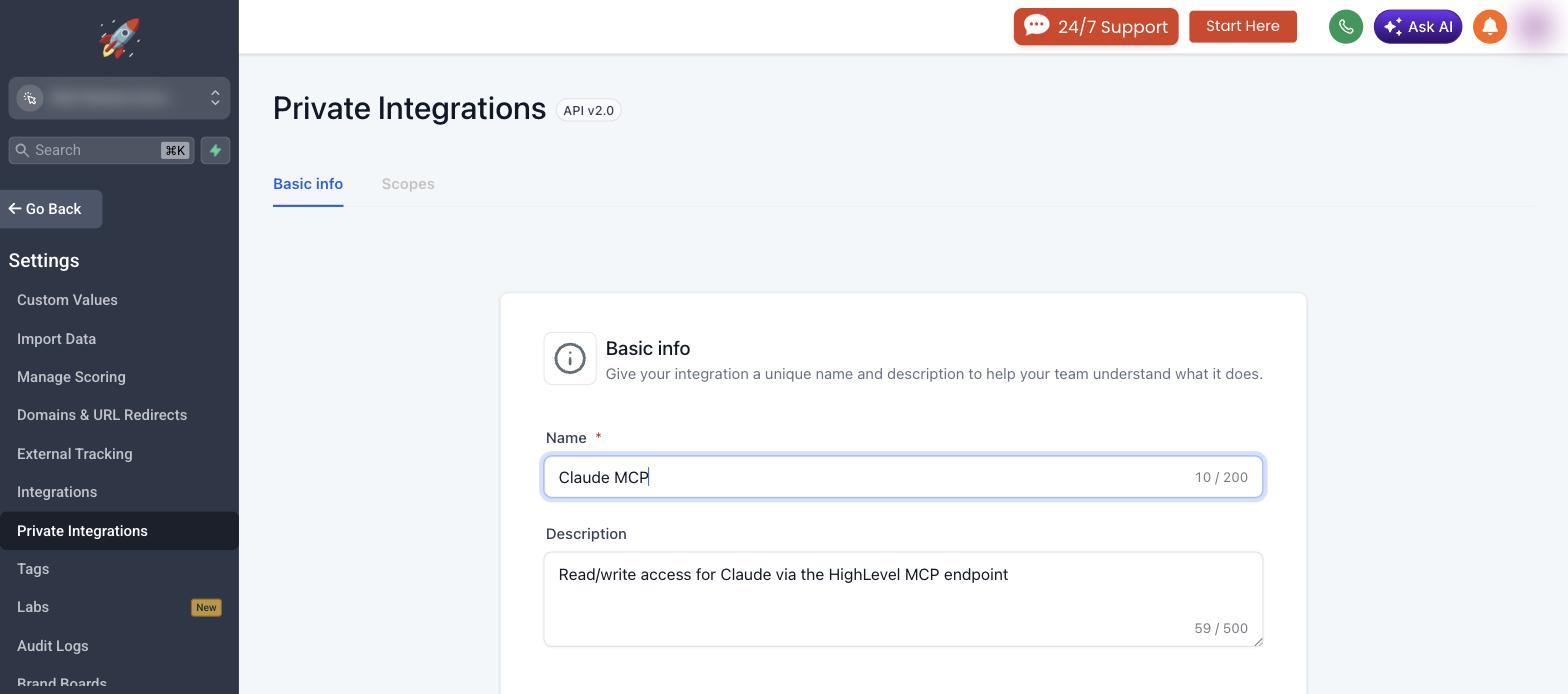Screen dimensions: 1568x694
Task: Open the orange notifications bell
Action: tap(1490, 27)
